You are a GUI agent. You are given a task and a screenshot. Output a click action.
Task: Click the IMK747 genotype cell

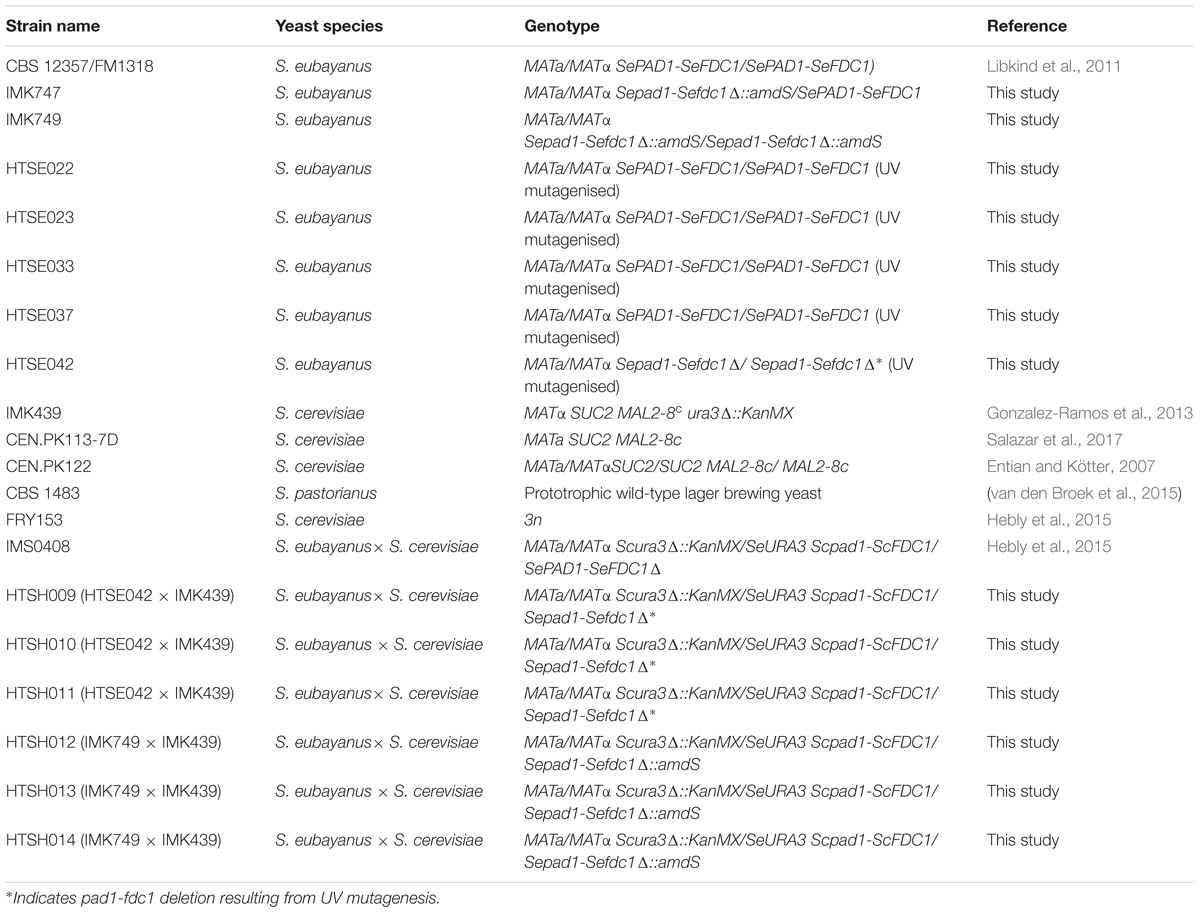pos(722,93)
